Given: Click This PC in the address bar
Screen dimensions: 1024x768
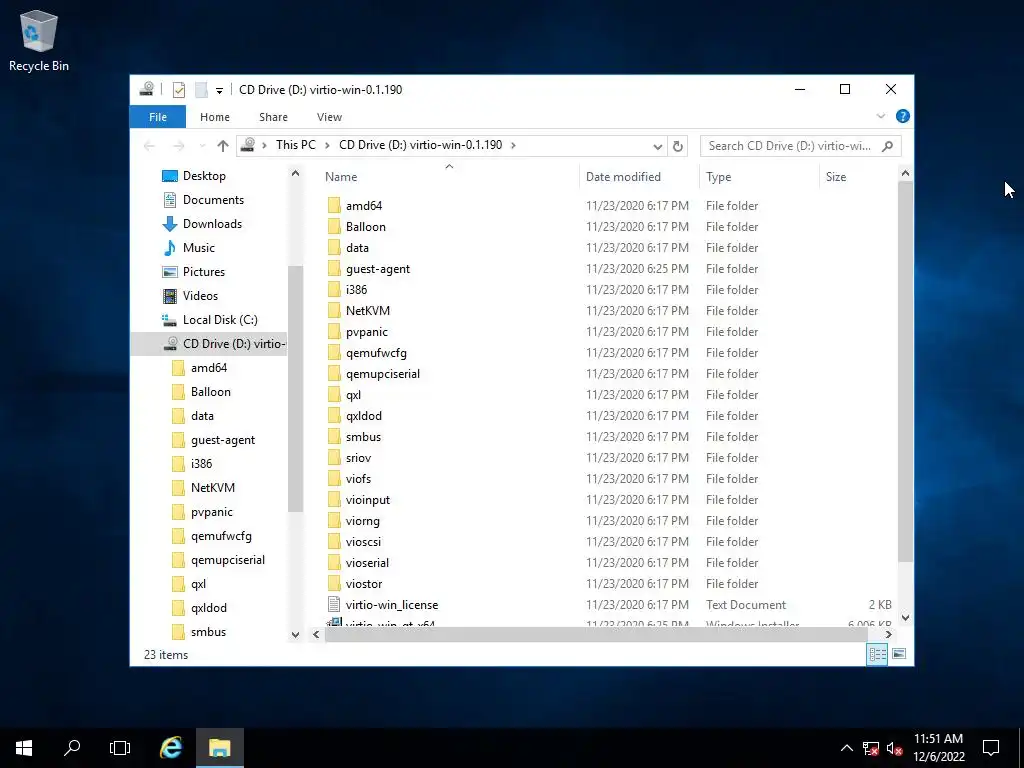Looking at the screenshot, I should [295, 145].
